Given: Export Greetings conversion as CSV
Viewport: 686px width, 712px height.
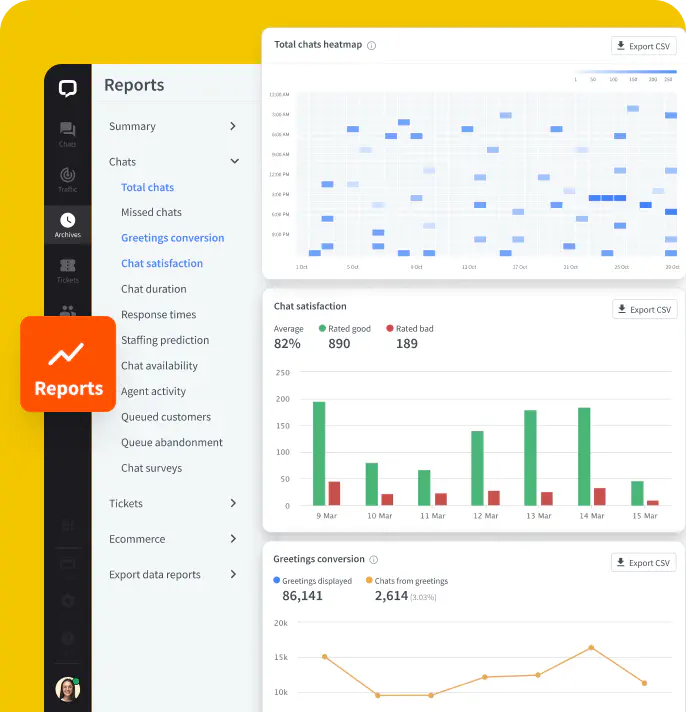Looking at the screenshot, I should 643,563.
